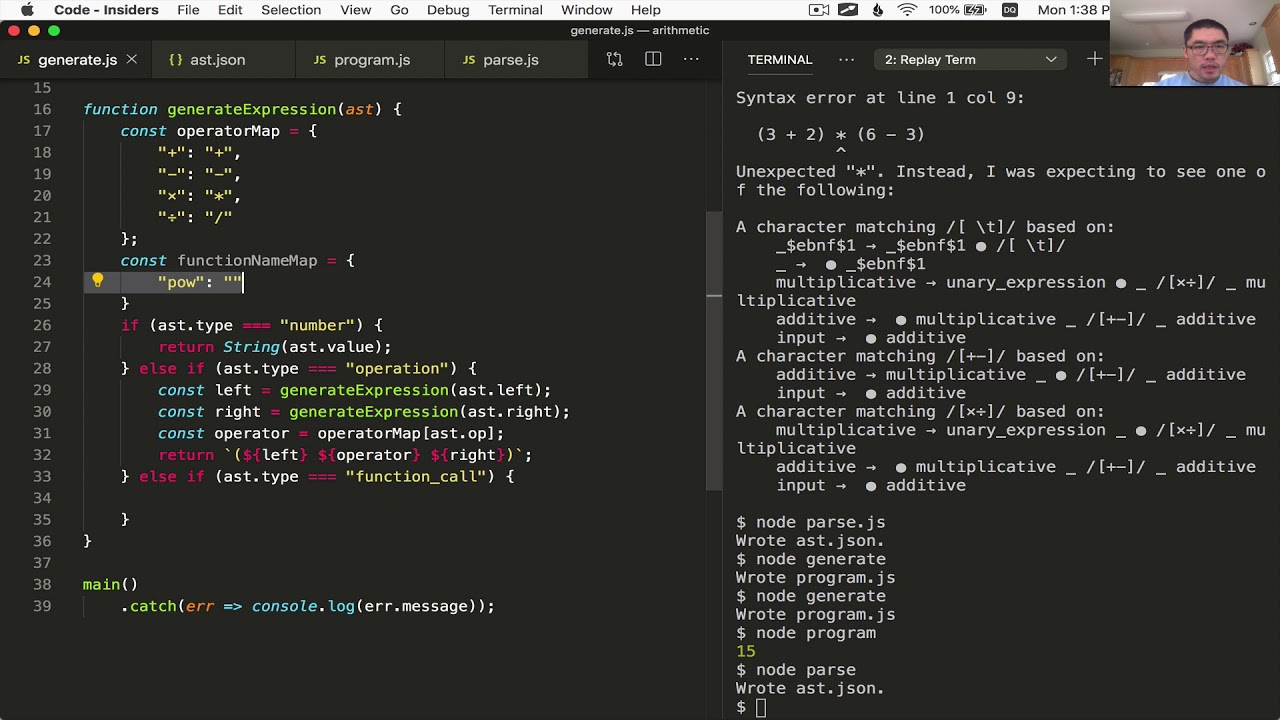This screenshot has height=720, width=1280.
Task: Click the TERMINAL panel label
Action: coord(780,60)
